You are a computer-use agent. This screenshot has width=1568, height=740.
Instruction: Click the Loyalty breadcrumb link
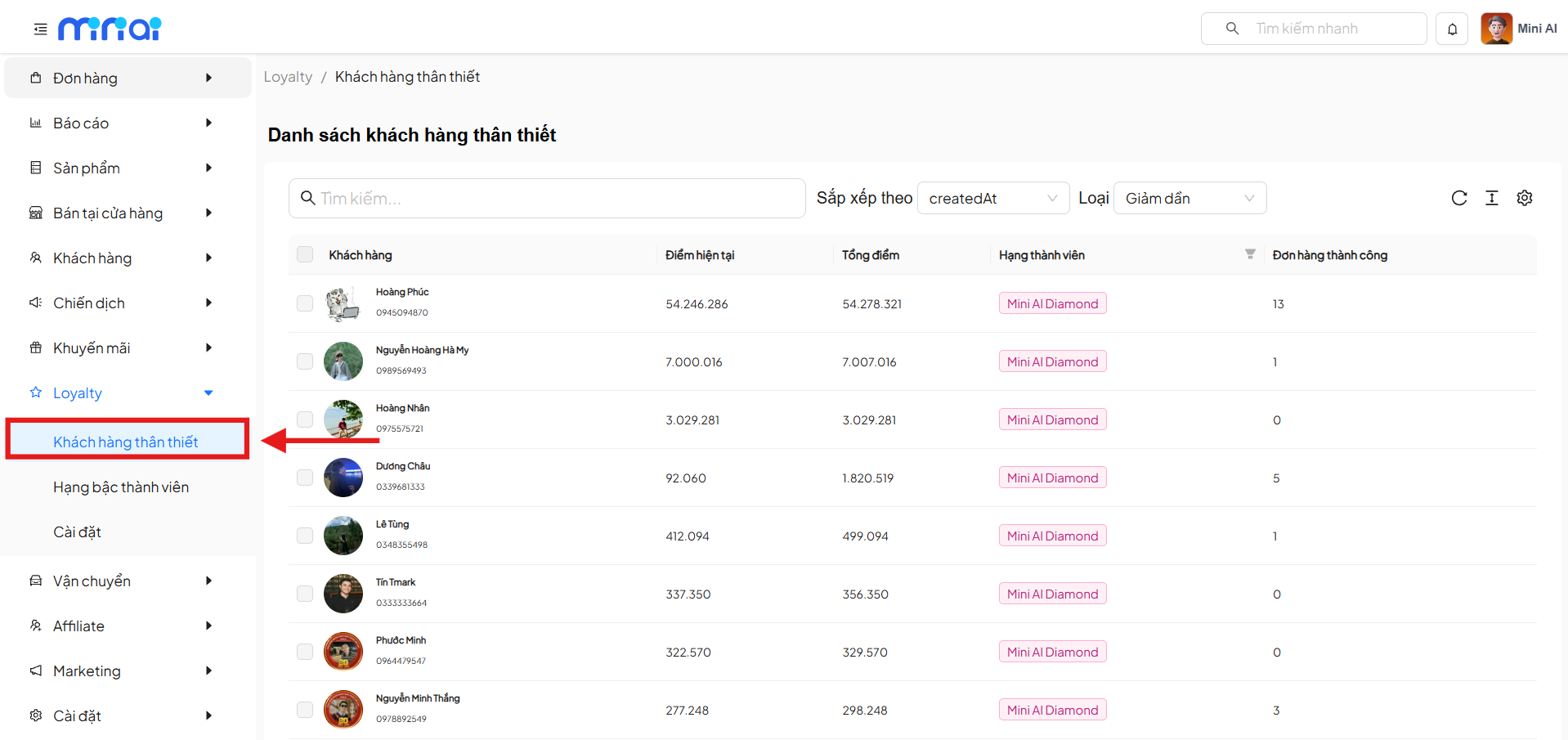pyautogui.click(x=288, y=77)
